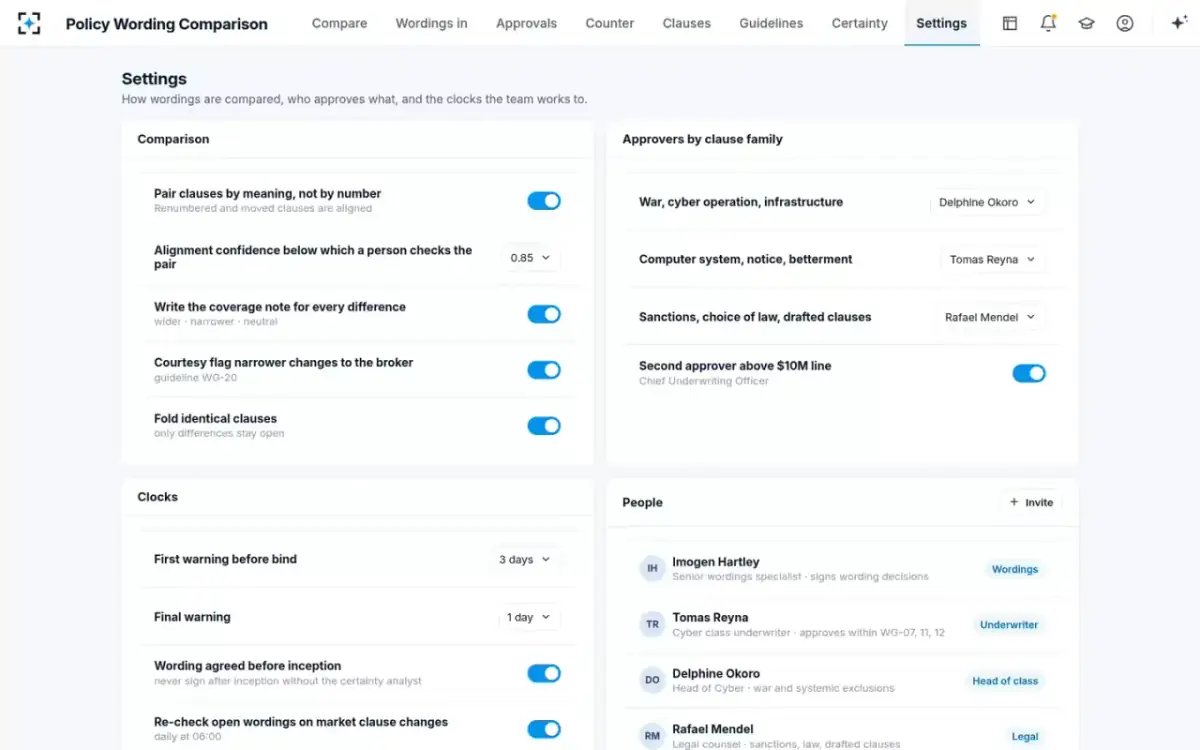
Task: Click 'Approvers by clause family' heading
Action: click(x=703, y=139)
